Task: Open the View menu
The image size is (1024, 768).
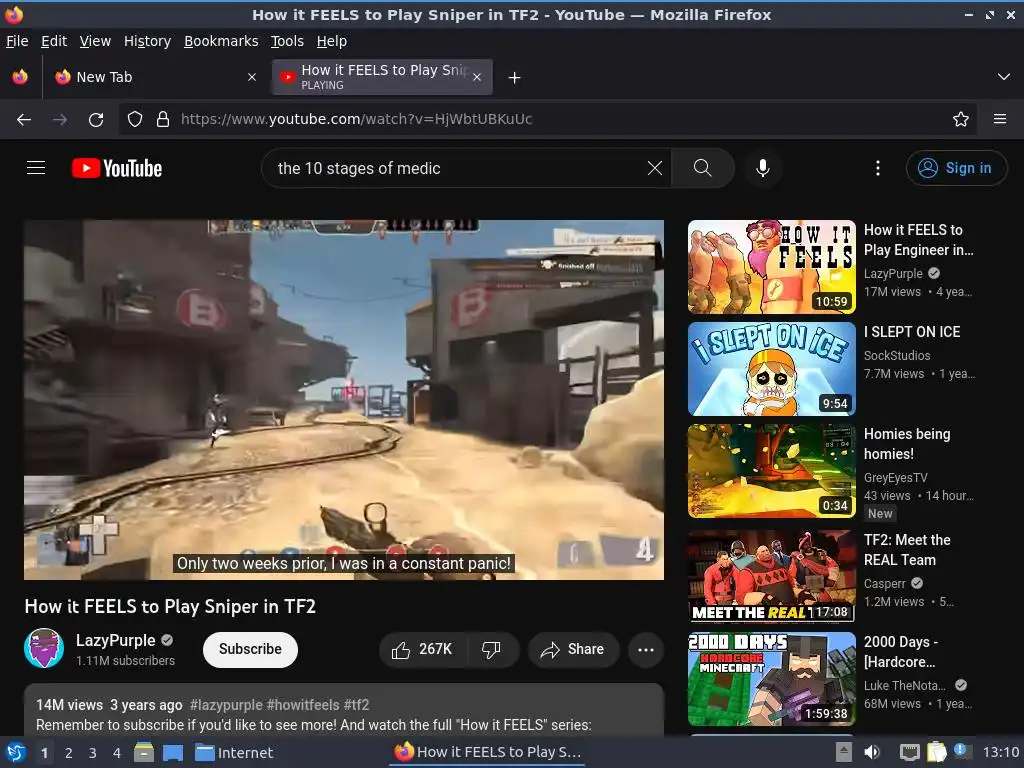Action: [x=95, y=41]
